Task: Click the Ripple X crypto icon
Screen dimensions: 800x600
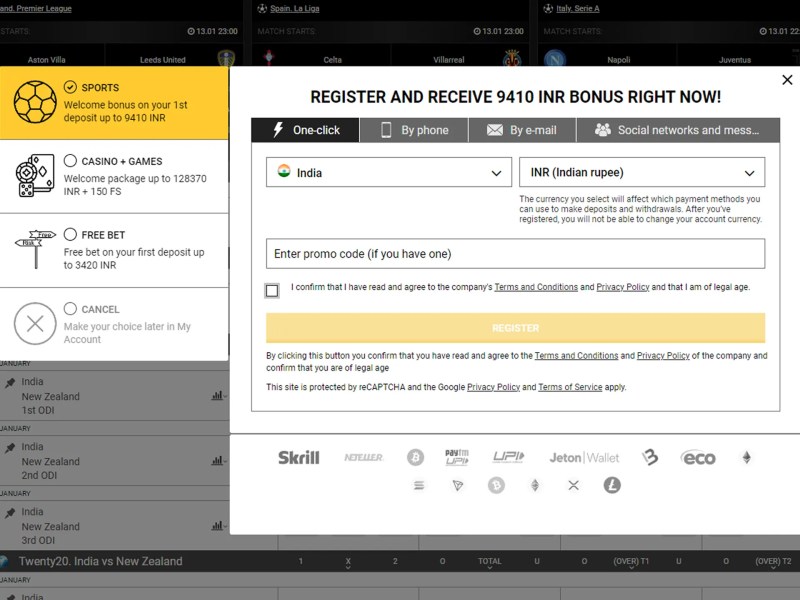Action: tap(573, 485)
